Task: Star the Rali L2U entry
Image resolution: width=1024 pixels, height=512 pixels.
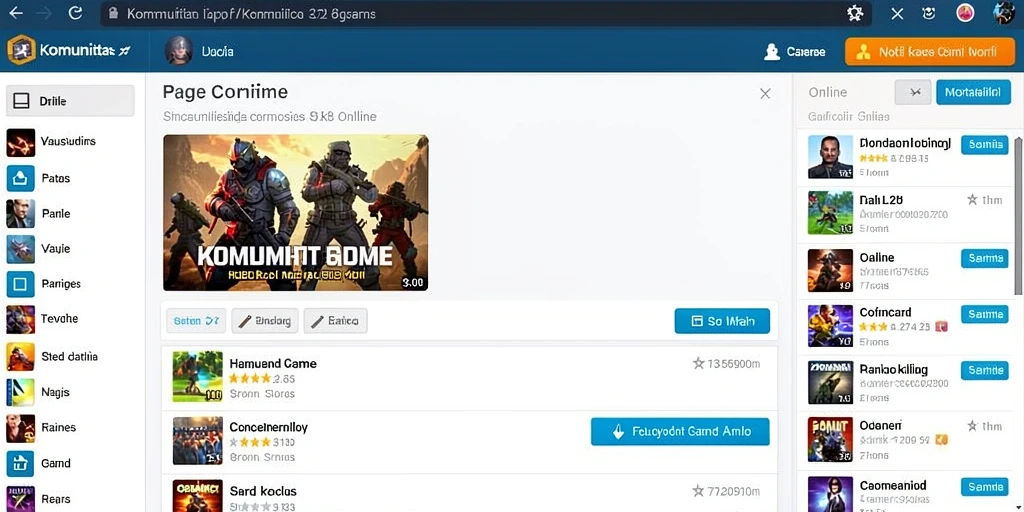Action: coord(972,200)
